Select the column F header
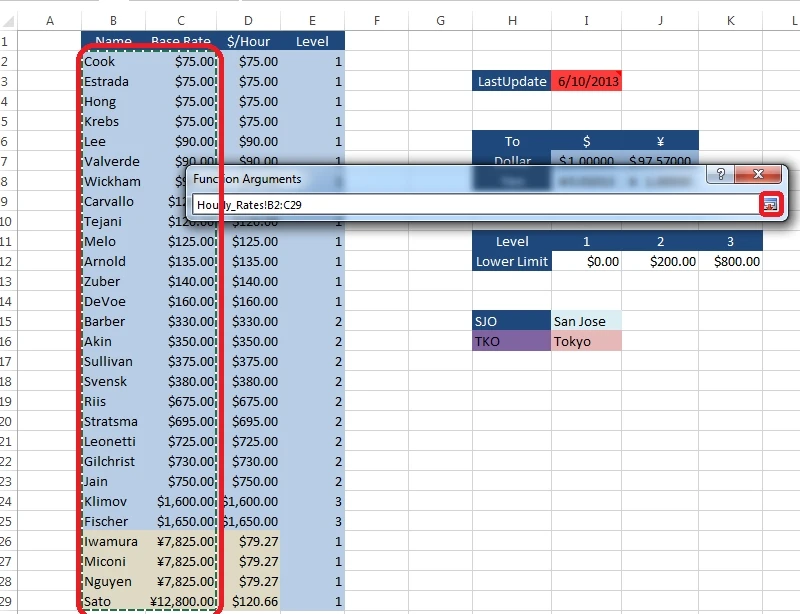 point(376,21)
